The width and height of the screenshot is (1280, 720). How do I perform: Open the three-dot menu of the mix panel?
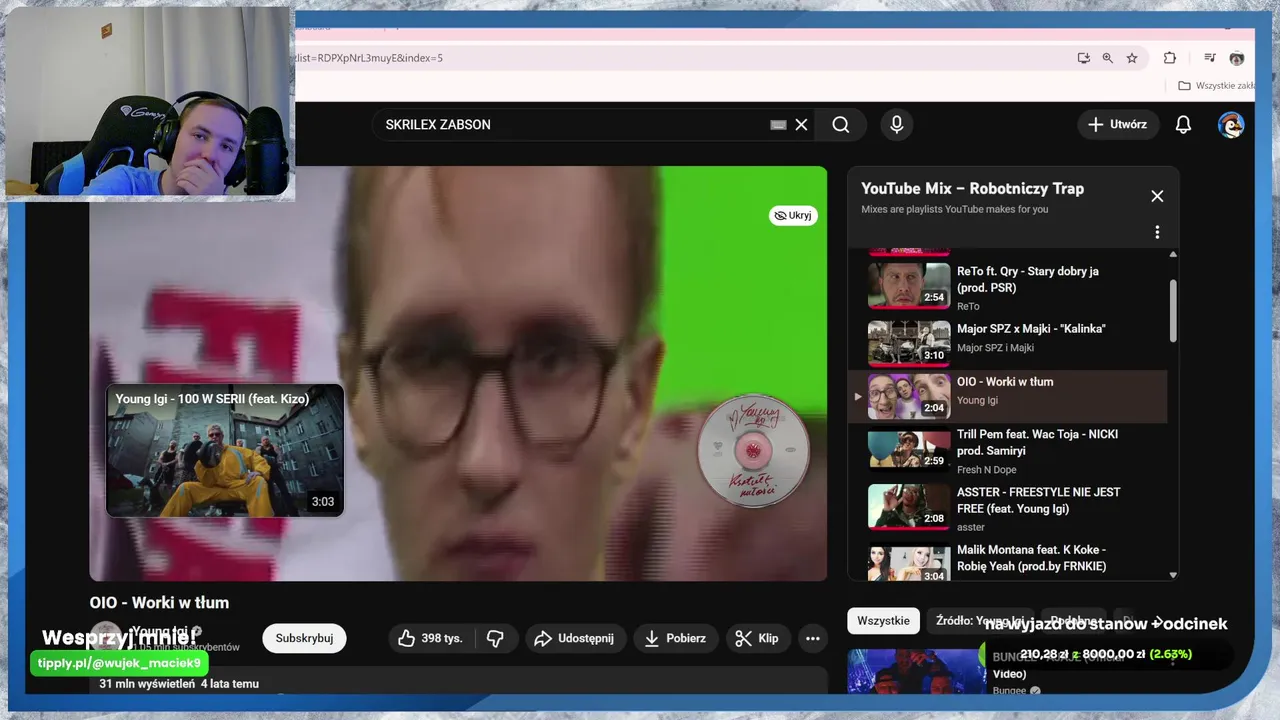(x=1157, y=232)
